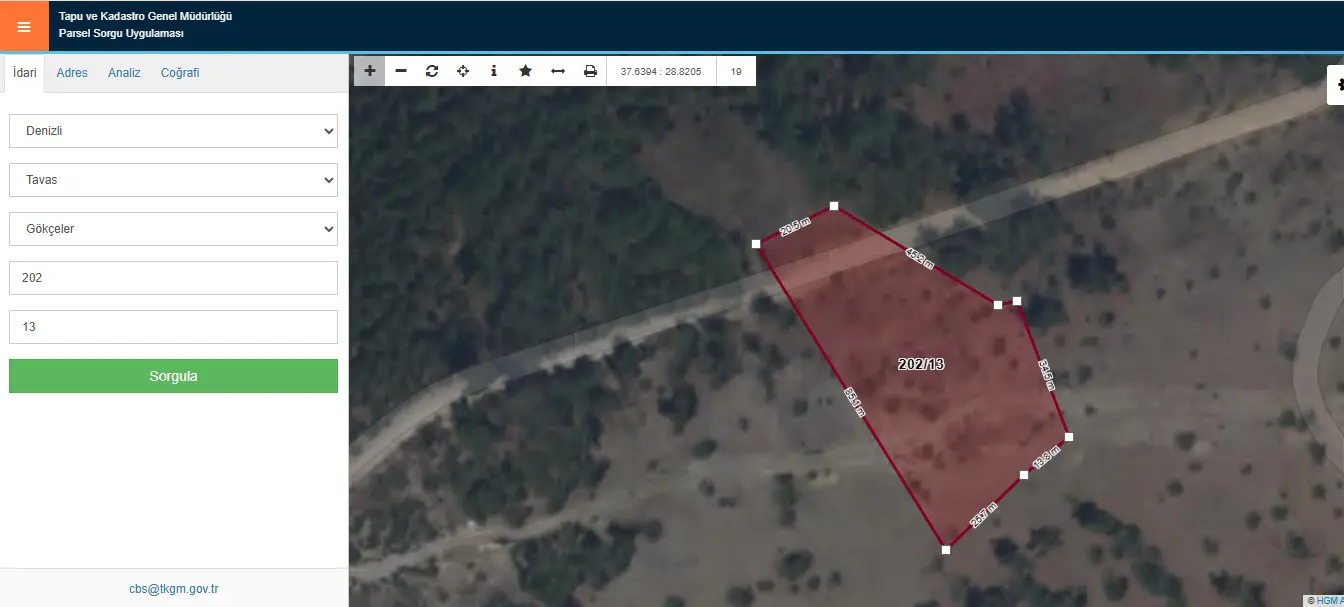Focus the block number field containing 202
Viewport: 1344px width, 607px height.
(173, 278)
